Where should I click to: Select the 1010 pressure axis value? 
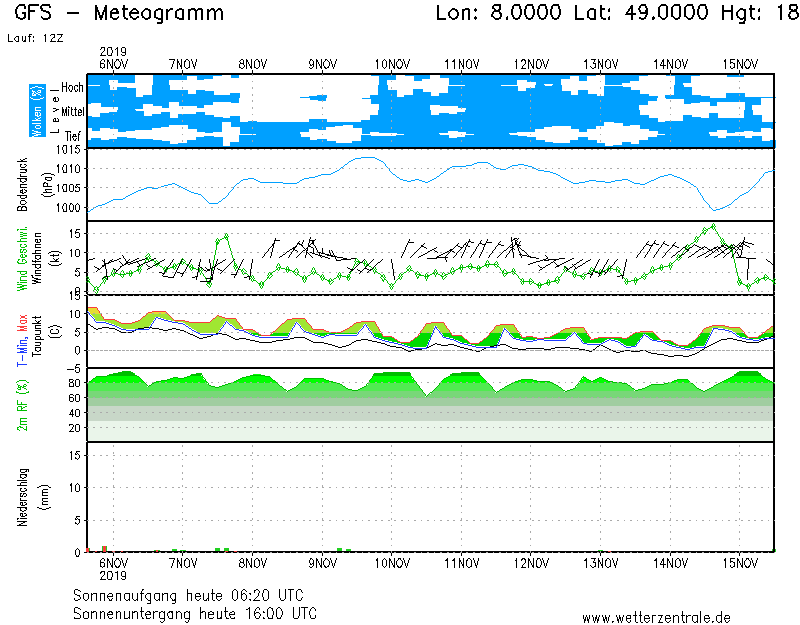point(68,169)
